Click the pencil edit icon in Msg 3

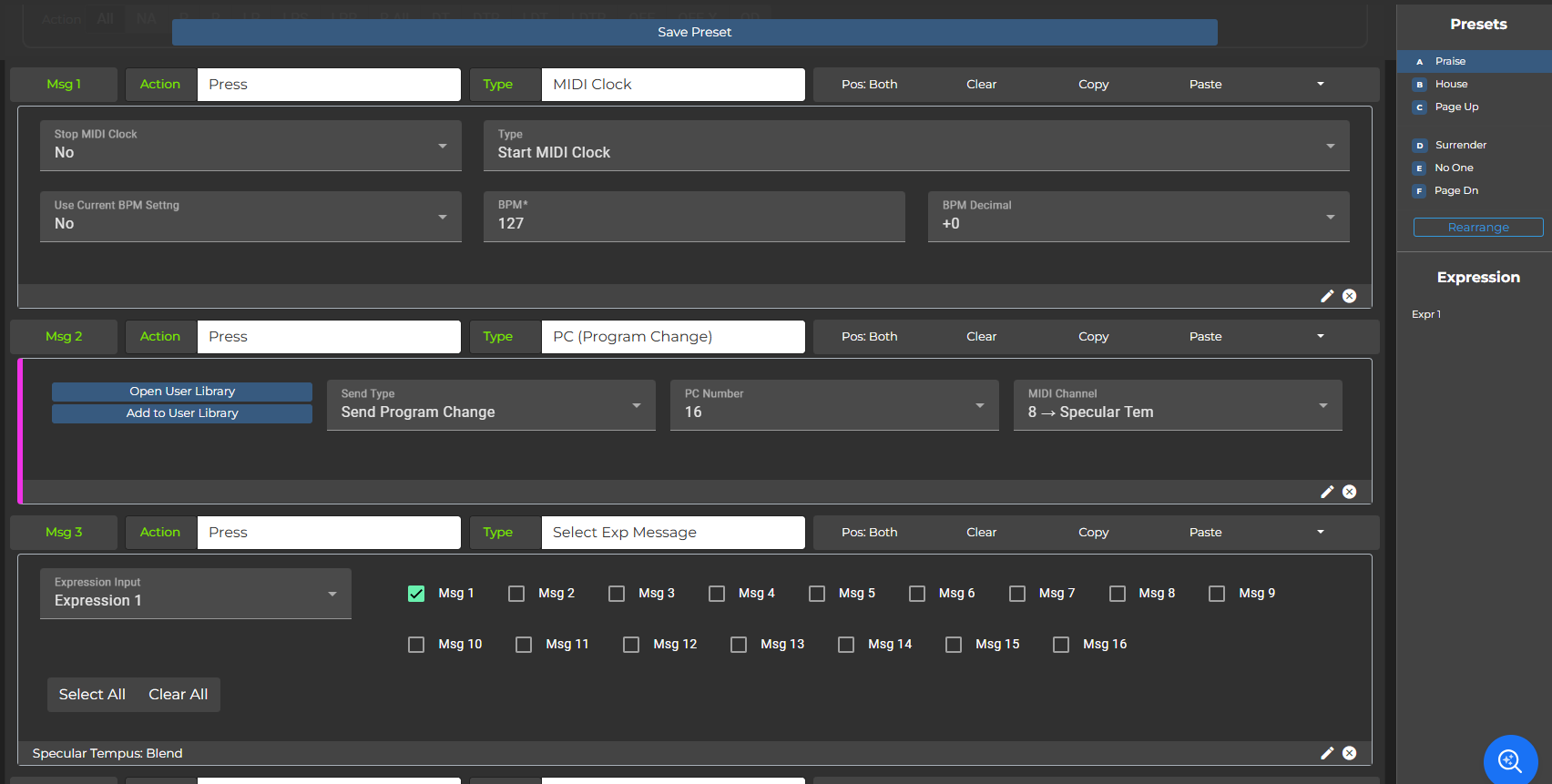[x=1327, y=753]
